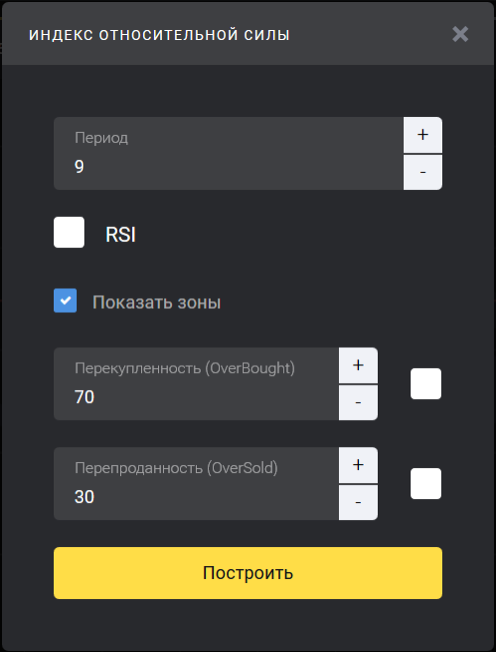Focus the Перекупленность field with value 70
Image resolution: width=496 pixels, height=652 pixels.
pyautogui.click(x=196, y=384)
